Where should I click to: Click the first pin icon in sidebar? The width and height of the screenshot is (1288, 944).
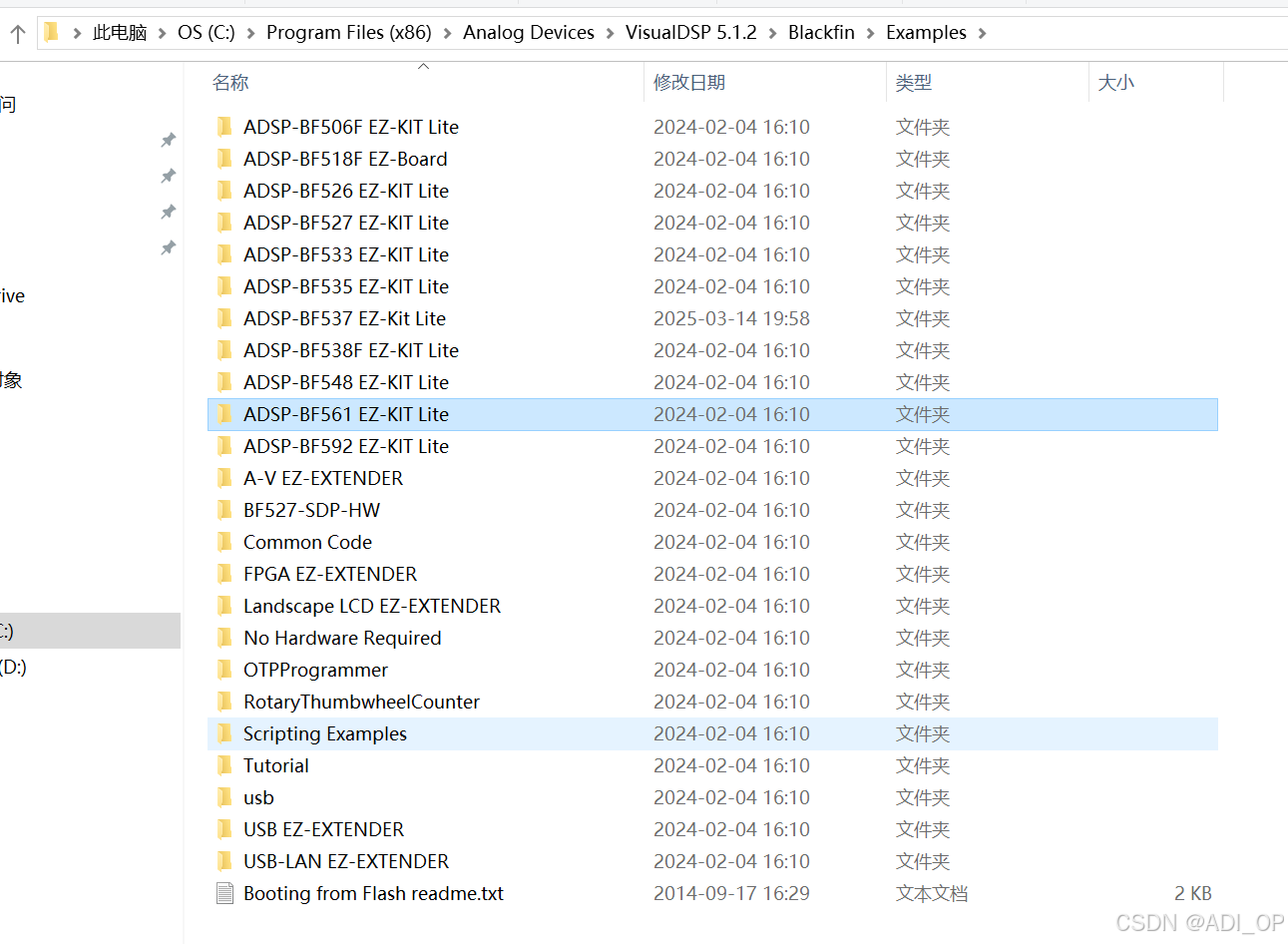[169, 140]
